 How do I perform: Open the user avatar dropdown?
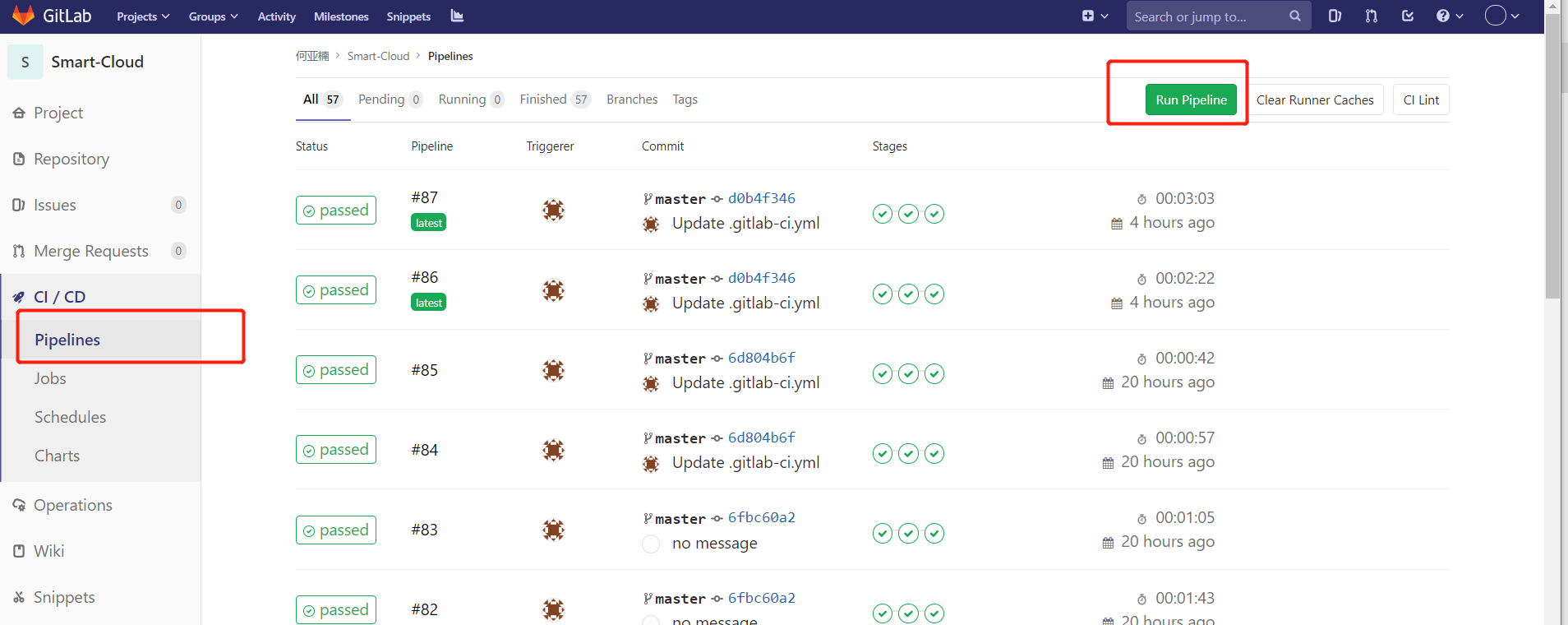click(1502, 16)
